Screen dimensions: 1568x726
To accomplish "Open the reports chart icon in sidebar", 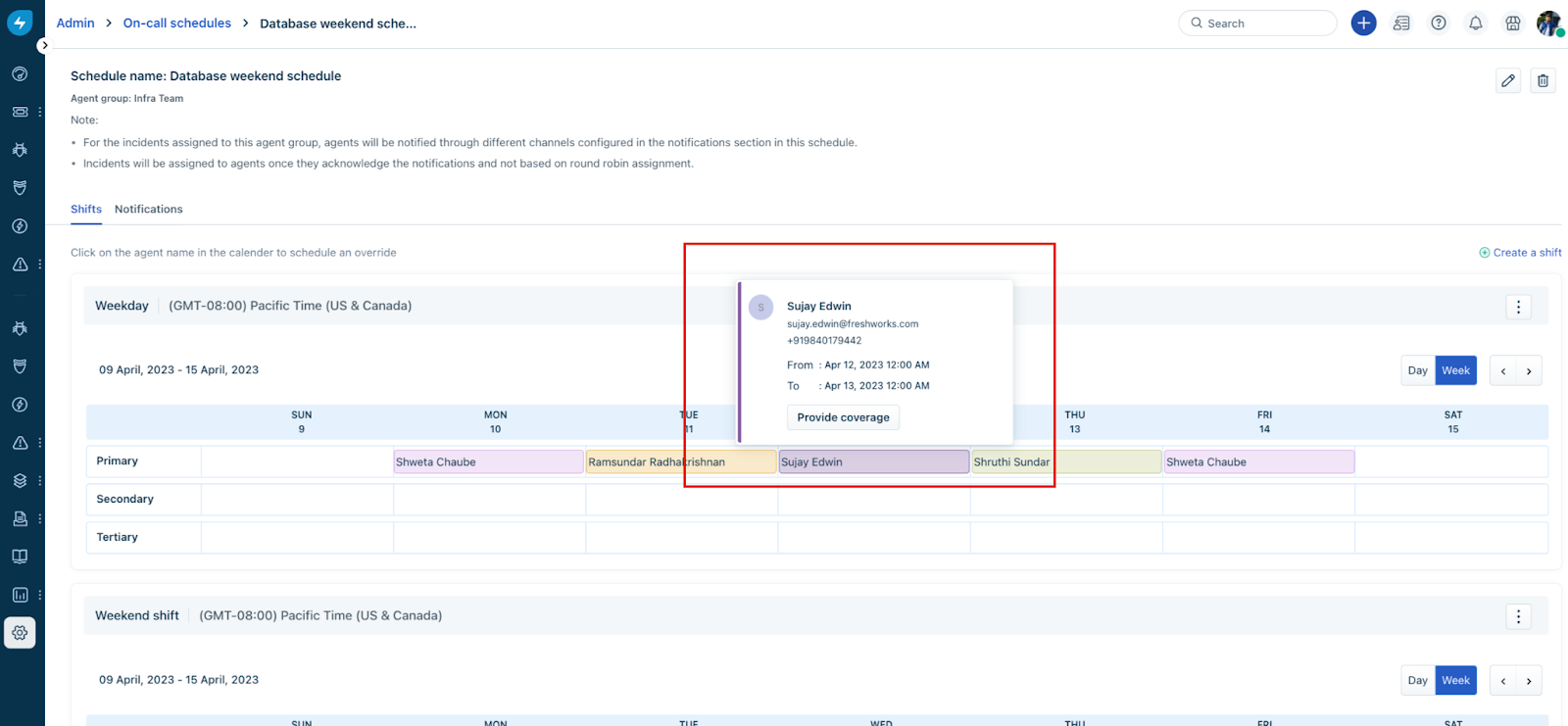I will pyautogui.click(x=20, y=595).
